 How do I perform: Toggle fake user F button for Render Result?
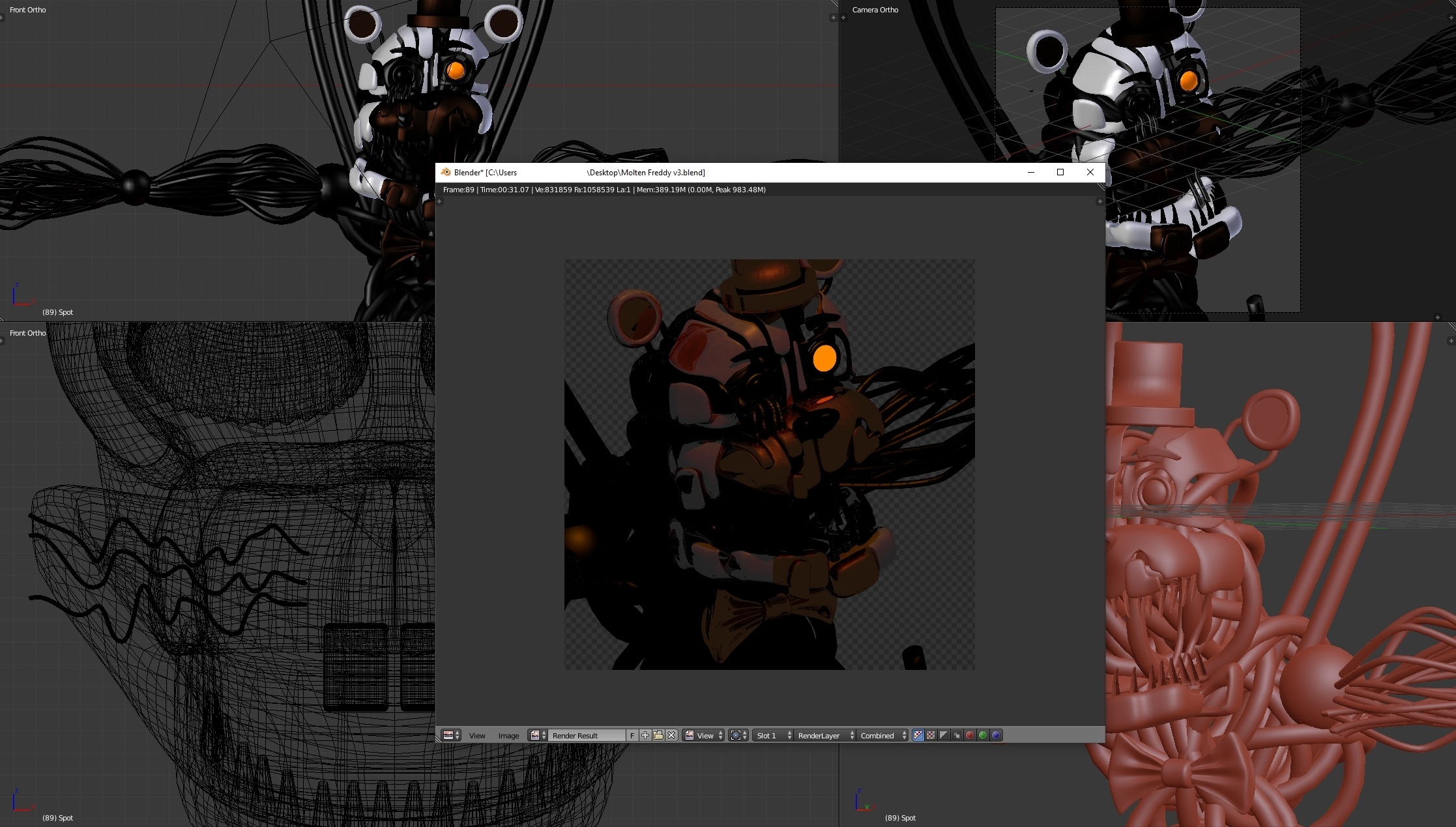click(632, 735)
